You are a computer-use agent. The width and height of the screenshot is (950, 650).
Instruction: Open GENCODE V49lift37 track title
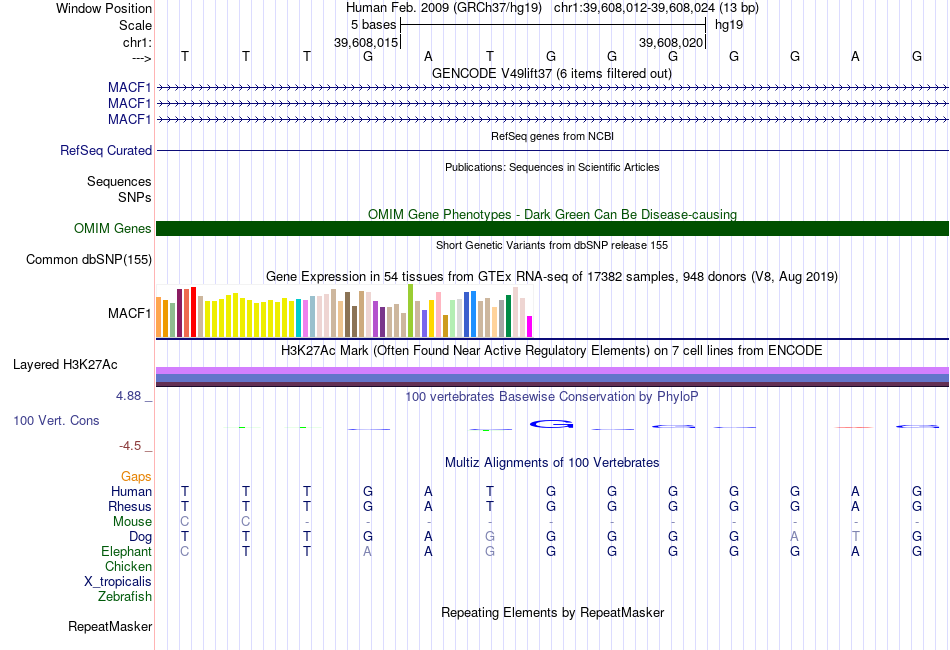tap(551, 73)
